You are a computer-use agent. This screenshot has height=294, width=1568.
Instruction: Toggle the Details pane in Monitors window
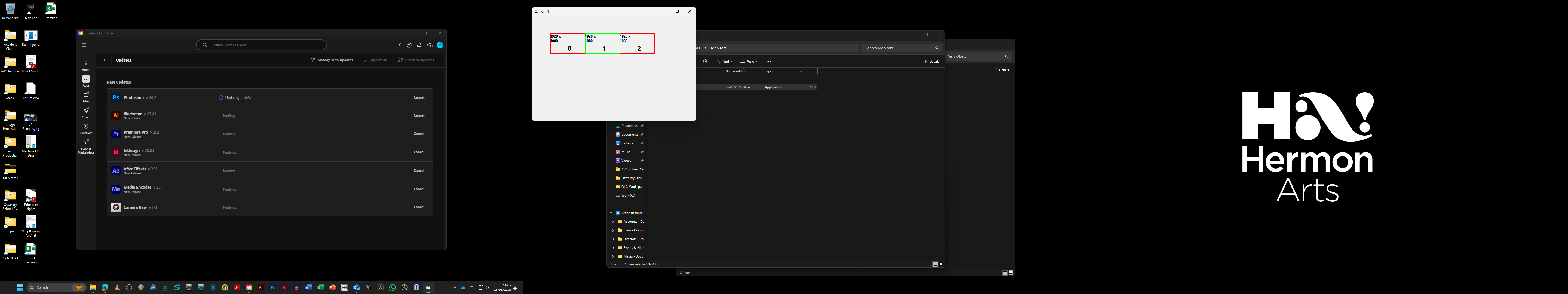[931, 62]
